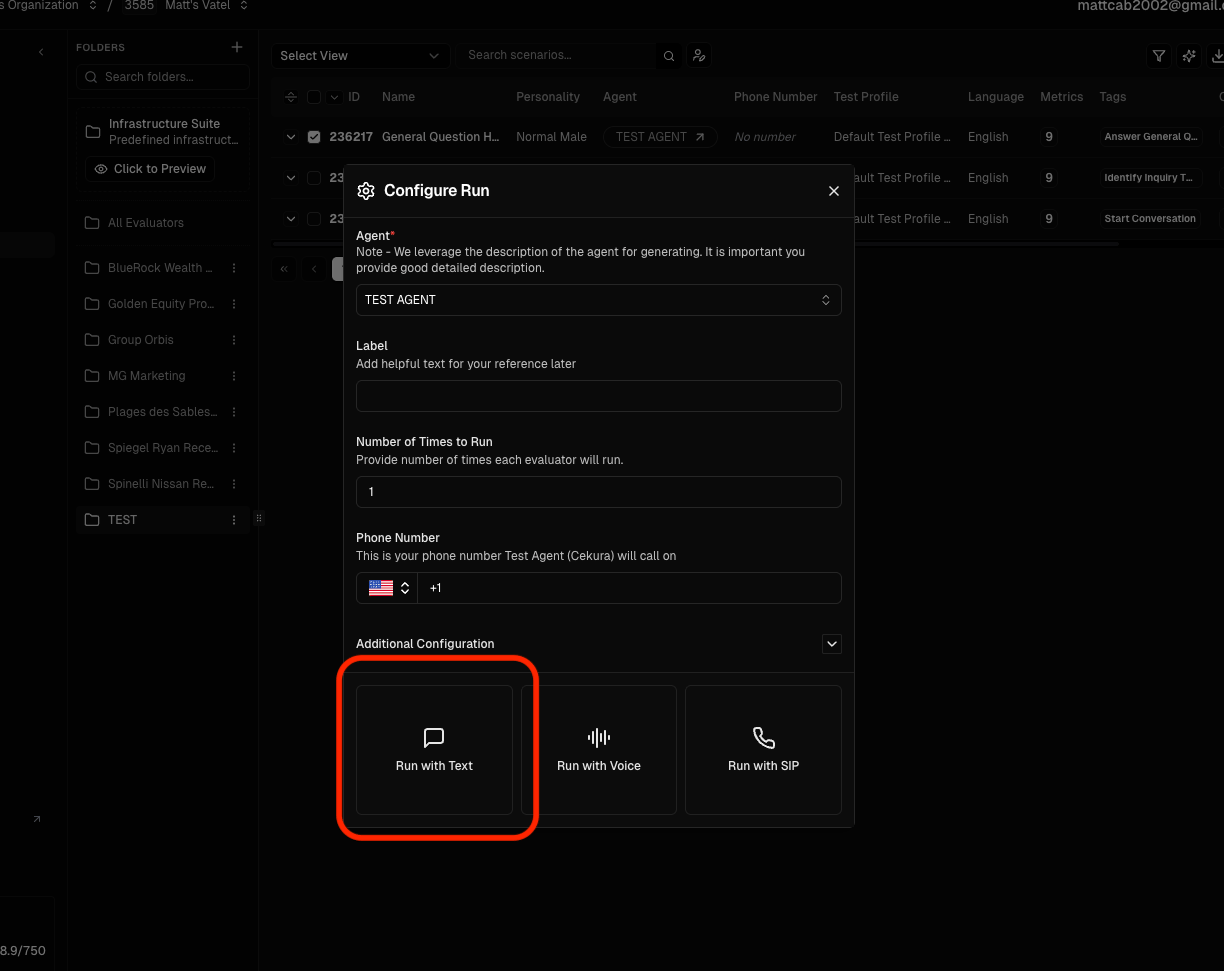This screenshot has height=971, width=1224.
Task: Open the Select View dropdown
Action: (359, 56)
